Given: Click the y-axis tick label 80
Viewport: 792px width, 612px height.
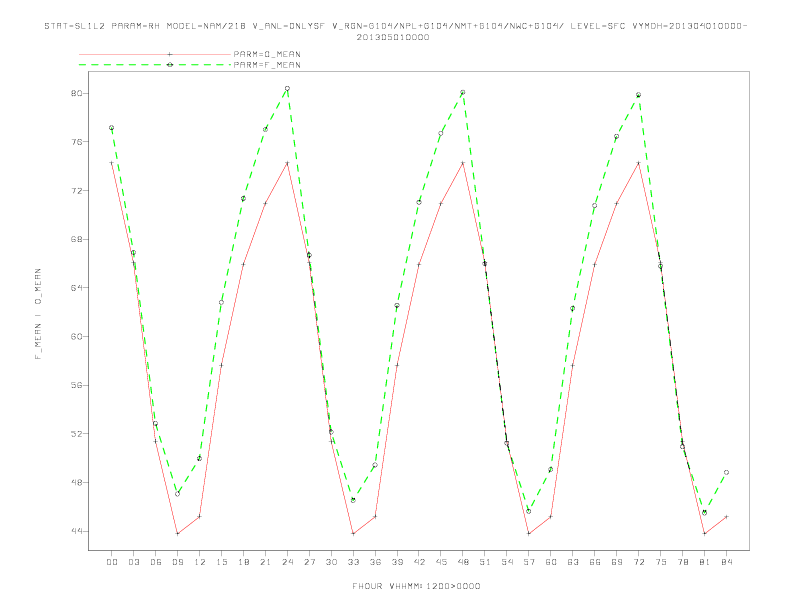Looking at the screenshot, I should [x=76, y=93].
